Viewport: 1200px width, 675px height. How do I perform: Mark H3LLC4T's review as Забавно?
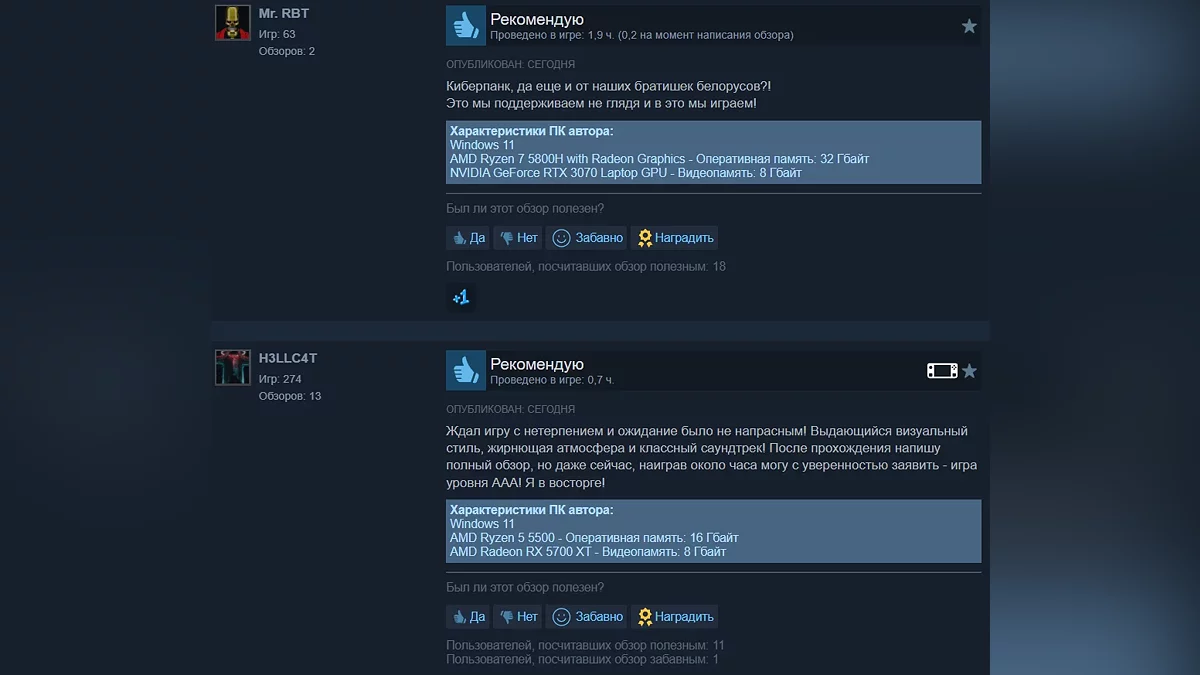pos(588,617)
